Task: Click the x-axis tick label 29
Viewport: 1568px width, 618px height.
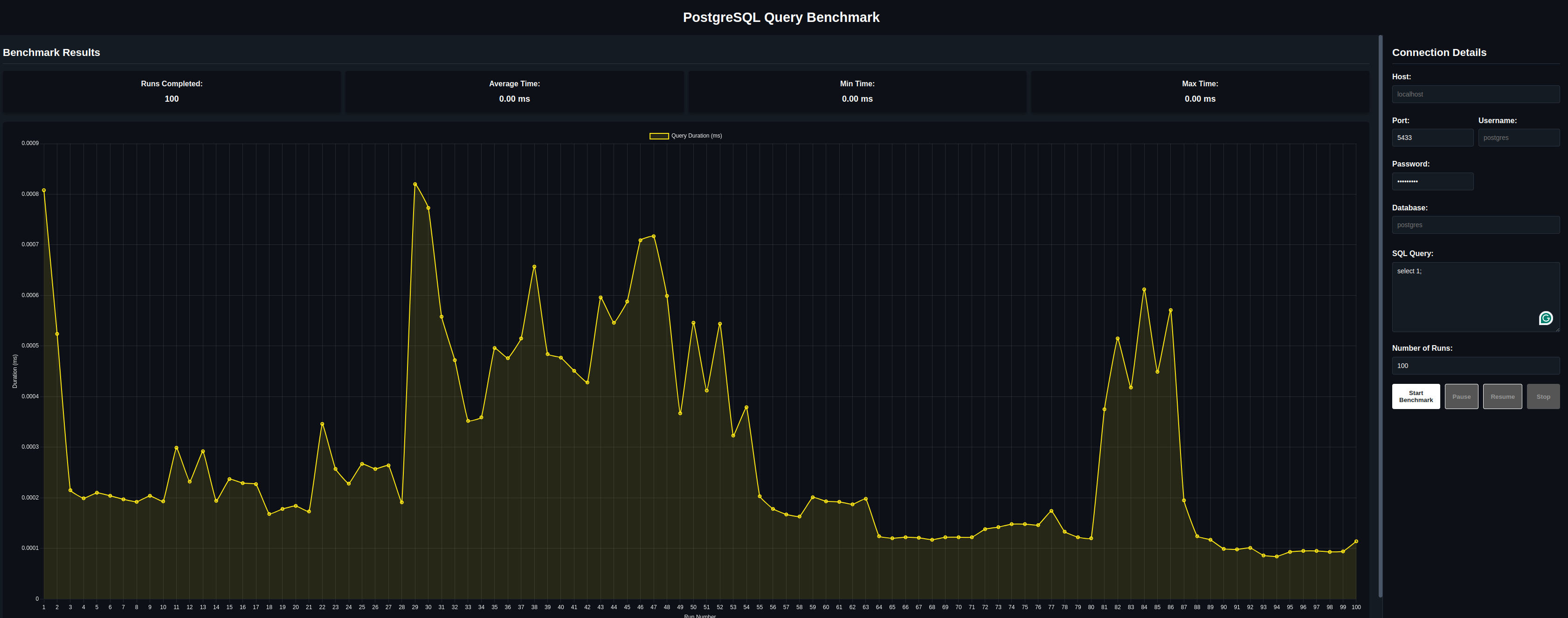Action: pyautogui.click(x=415, y=607)
